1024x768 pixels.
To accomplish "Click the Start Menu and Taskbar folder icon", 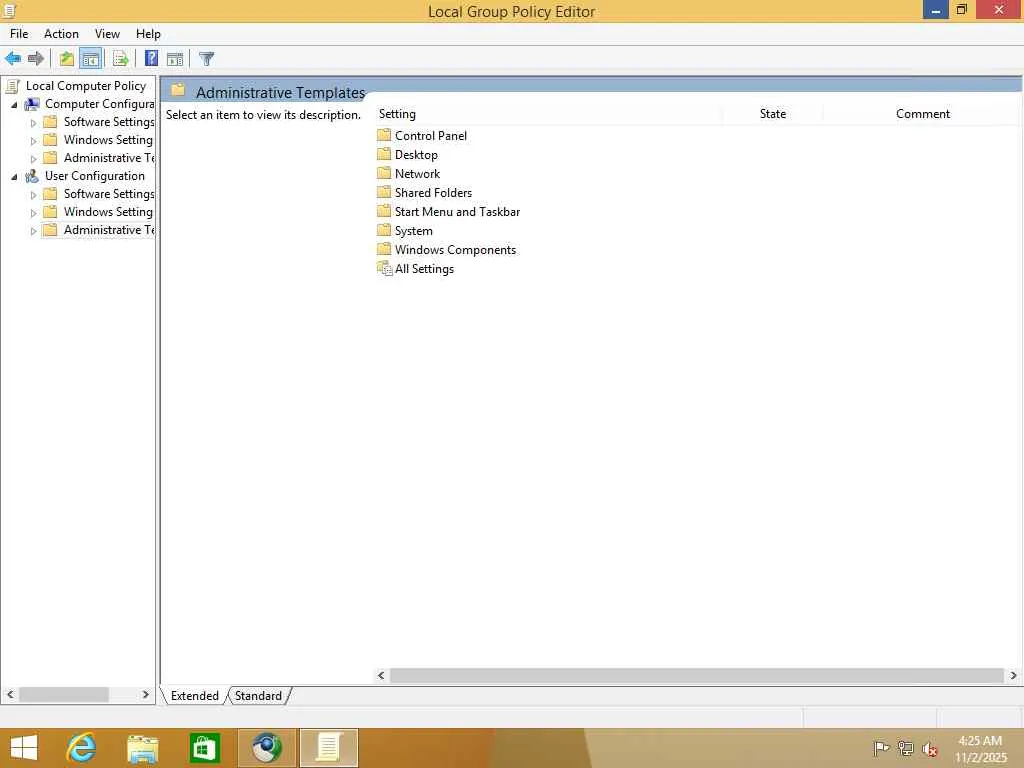I will click(384, 211).
